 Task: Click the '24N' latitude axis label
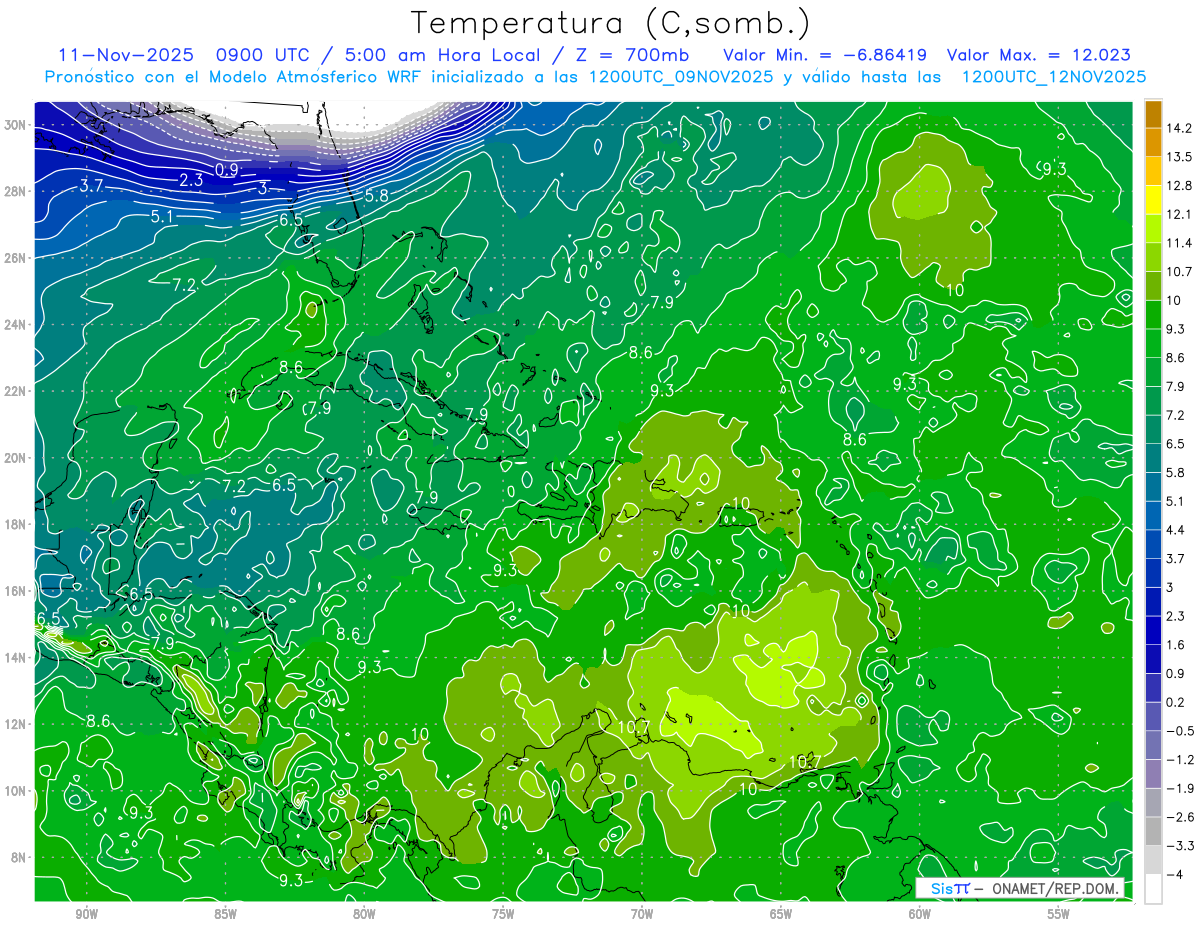click(16, 325)
